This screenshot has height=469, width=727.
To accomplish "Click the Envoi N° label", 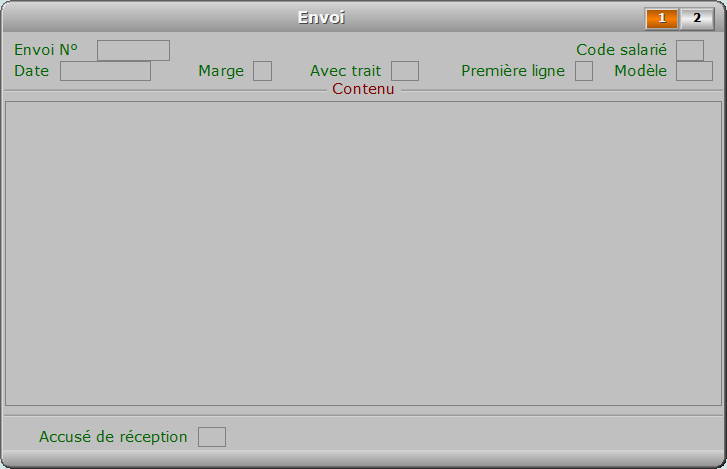I will (46, 50).
